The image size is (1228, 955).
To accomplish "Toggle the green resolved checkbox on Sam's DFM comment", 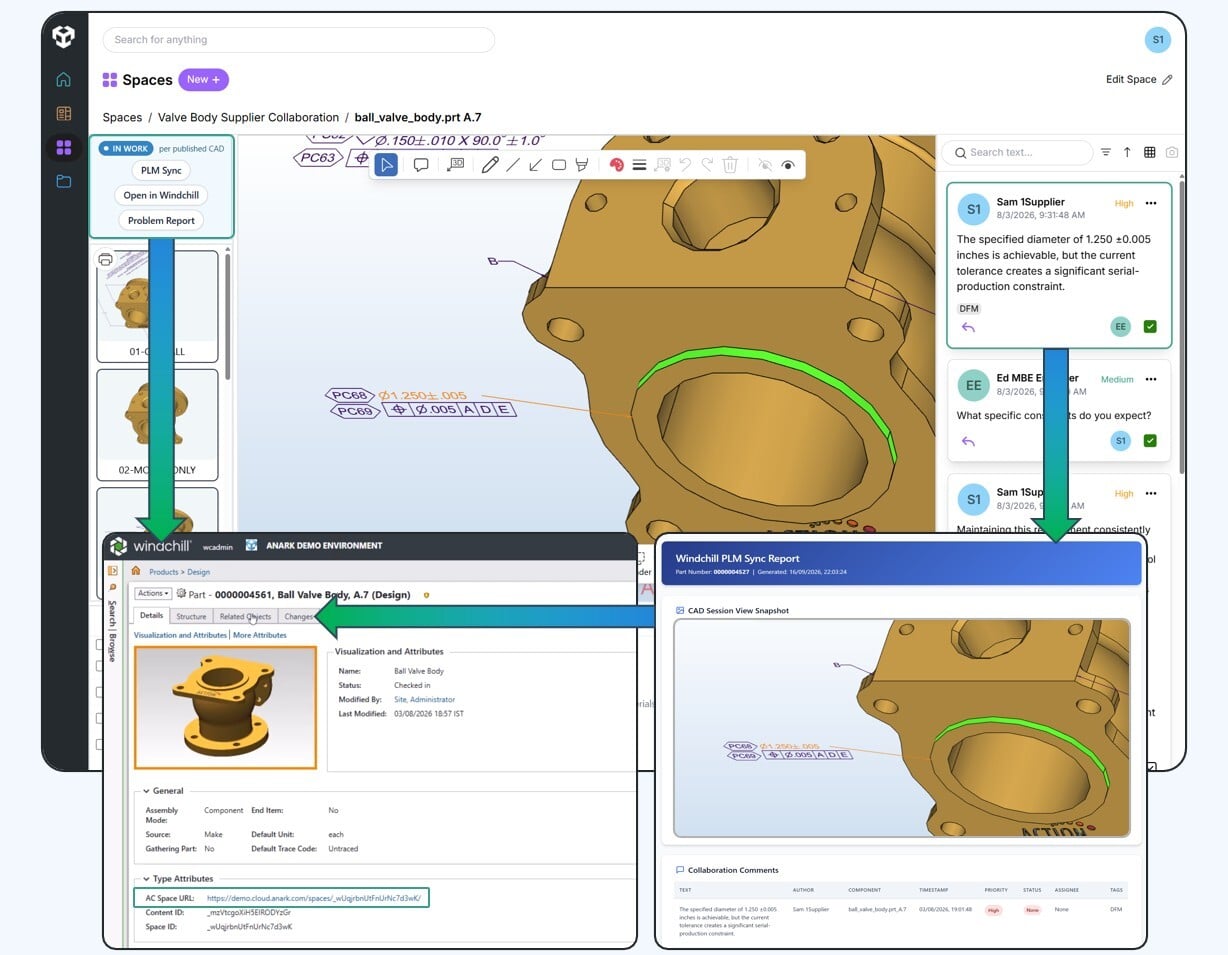I will (x=1150, y=327).
